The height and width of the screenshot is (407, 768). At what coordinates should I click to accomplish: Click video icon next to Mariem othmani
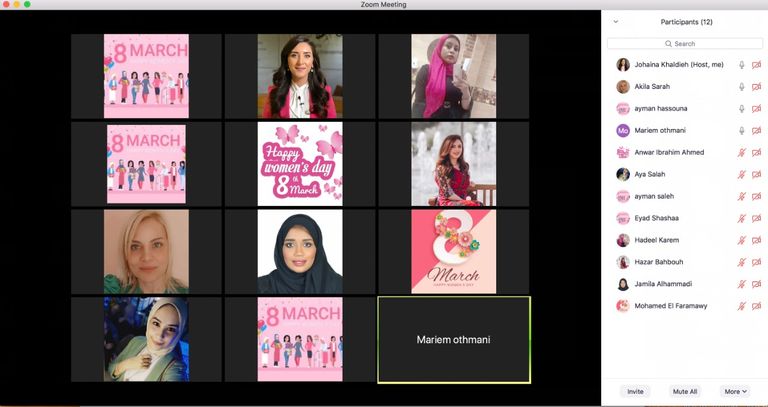click(x=756, y=131)
